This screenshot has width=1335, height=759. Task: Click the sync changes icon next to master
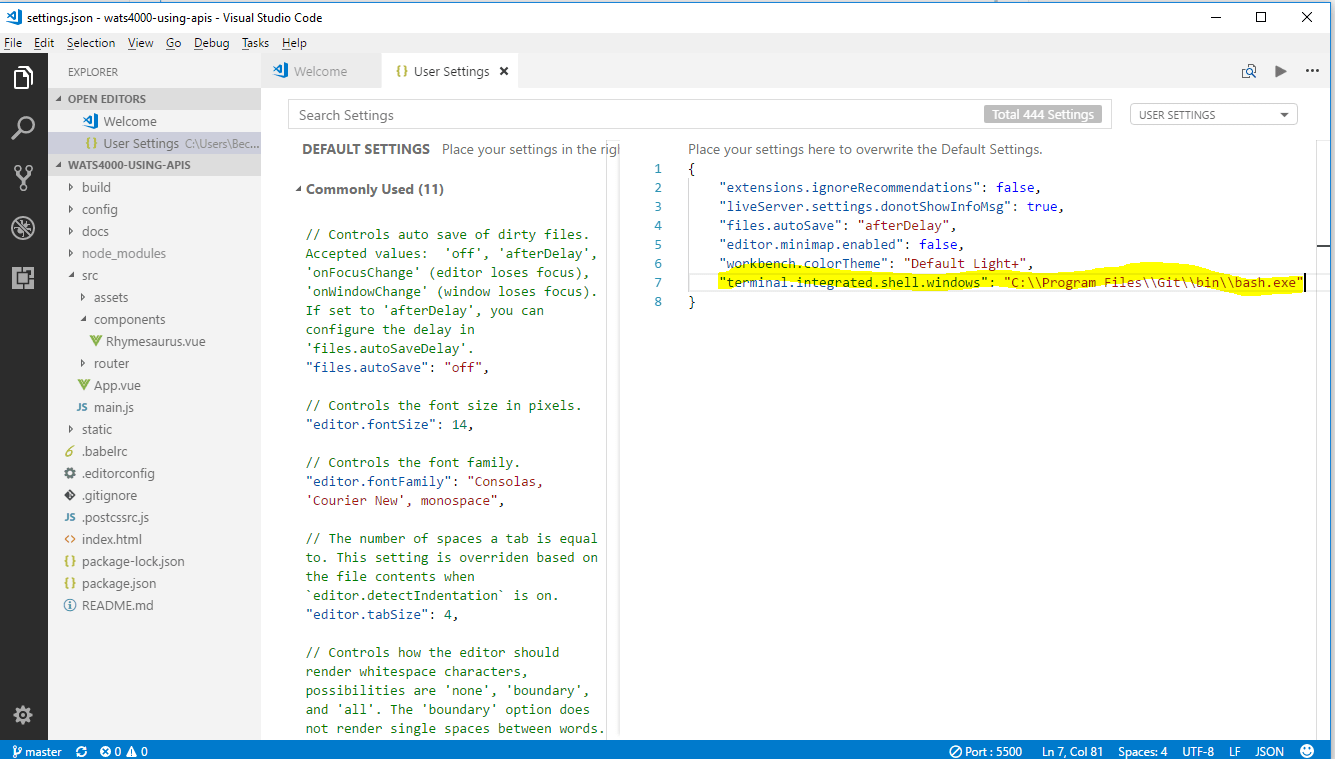[x=81, y=750]
